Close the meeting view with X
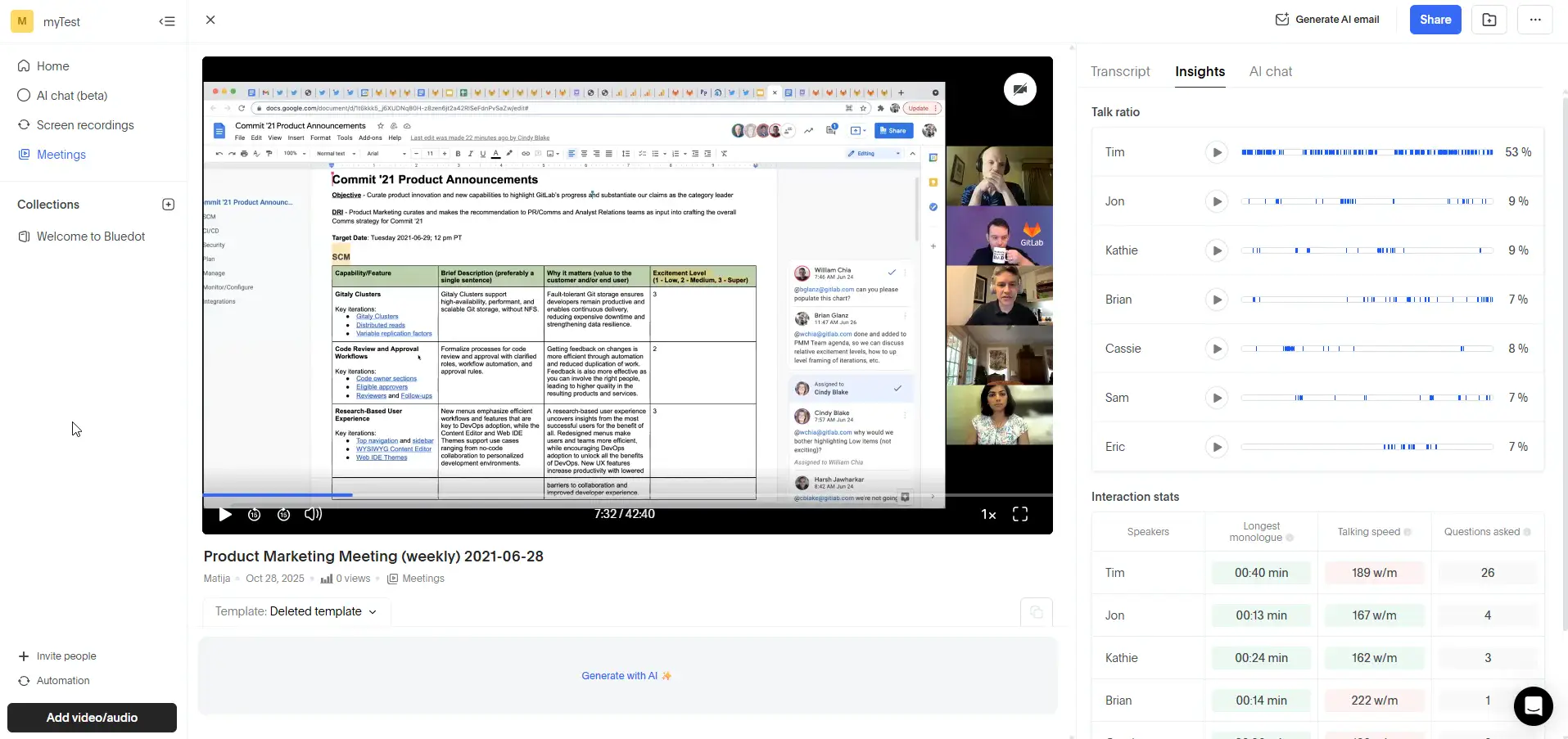Image resolution: width=1568 pixels, height=739 pixels. coord(210,20)
